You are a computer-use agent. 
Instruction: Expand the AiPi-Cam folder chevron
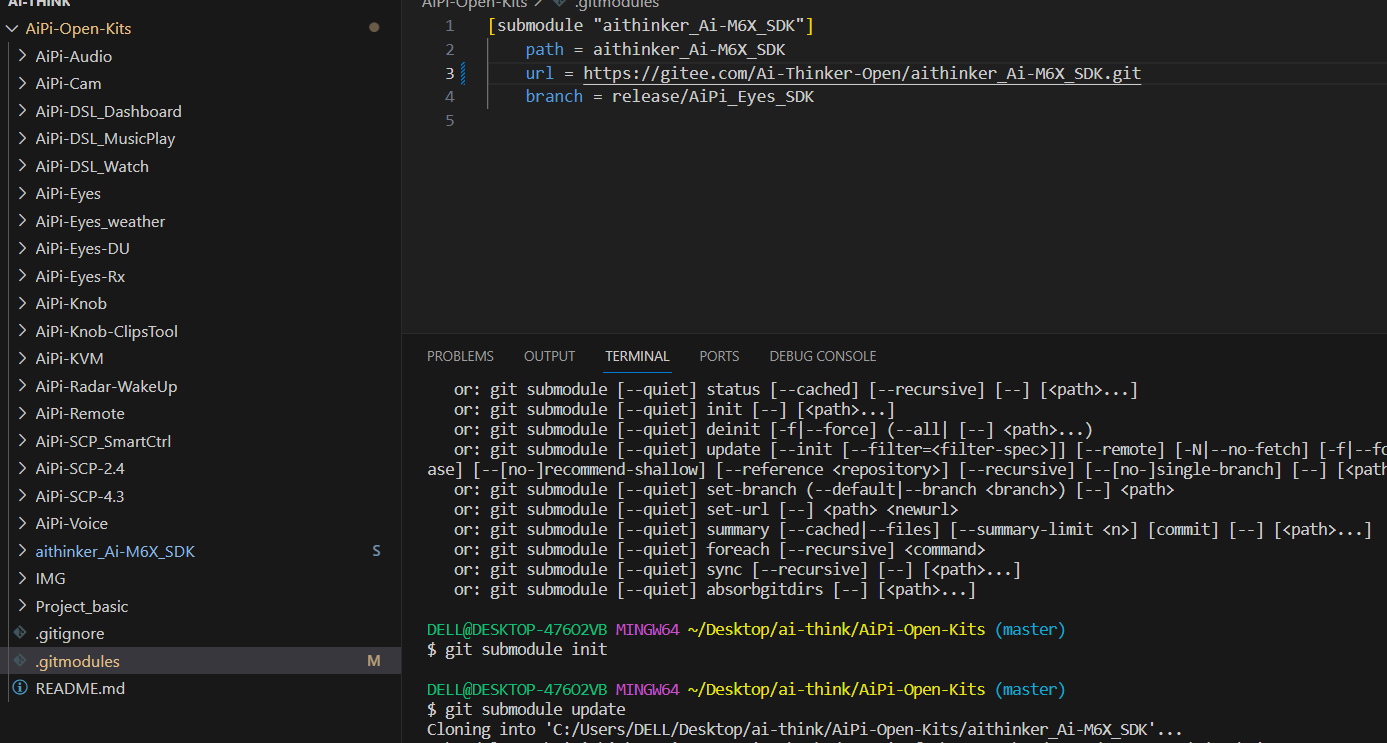coord(22,84)
